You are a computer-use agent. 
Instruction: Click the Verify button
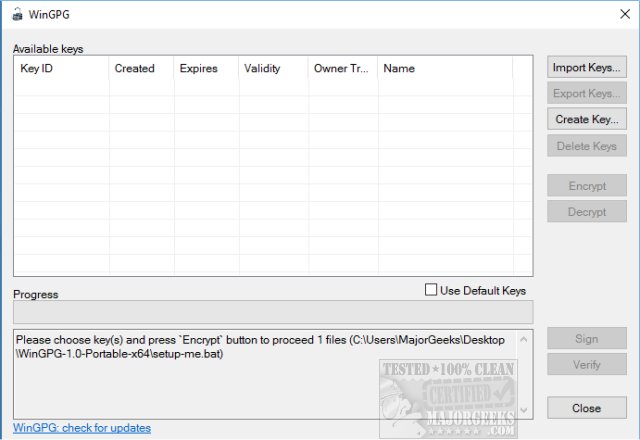pyautogui.click(x=587, y=364)
